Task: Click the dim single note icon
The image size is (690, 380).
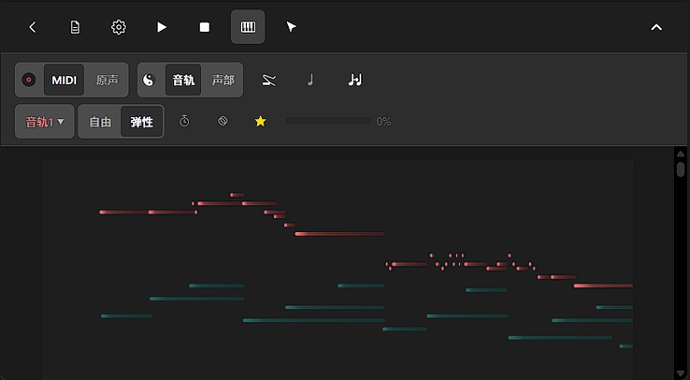Action: (310, 80)
